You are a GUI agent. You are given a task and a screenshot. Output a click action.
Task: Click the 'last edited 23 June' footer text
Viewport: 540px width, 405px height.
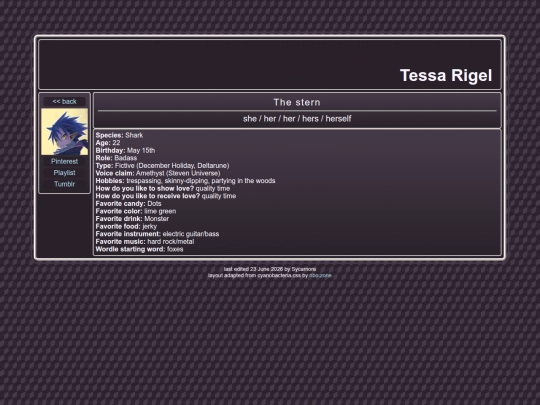(x=270, y=269)
